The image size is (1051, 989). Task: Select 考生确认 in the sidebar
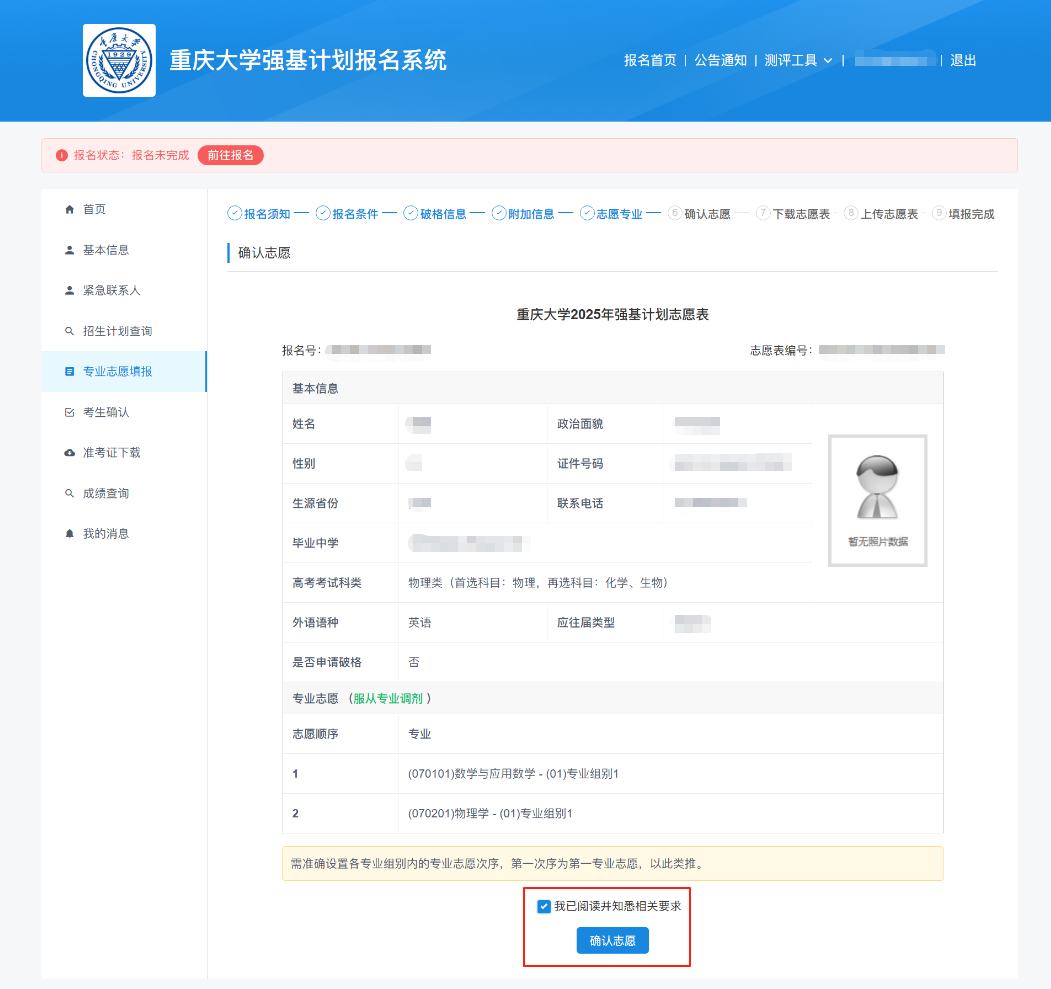[x=124, y=412]
